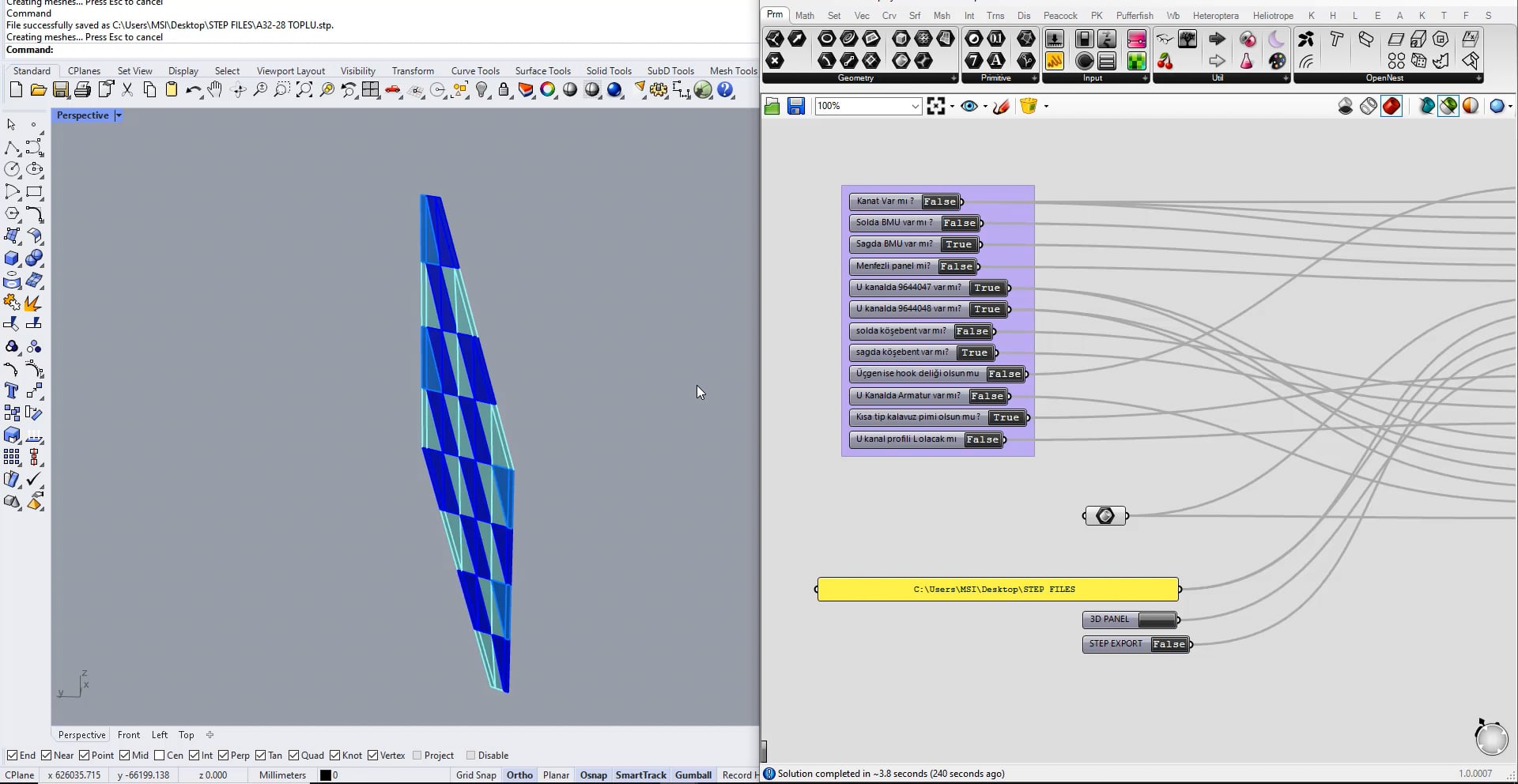
Task: Click the Grasshopper open file icon
Action: click(772, 106)
